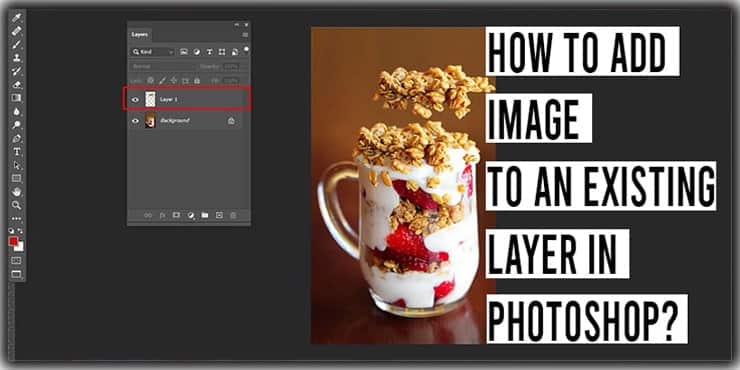Image resolution: width=740 pixels, height=370 pixels.
Task: Filter layers by shape layers
Action: click(222, 52)
